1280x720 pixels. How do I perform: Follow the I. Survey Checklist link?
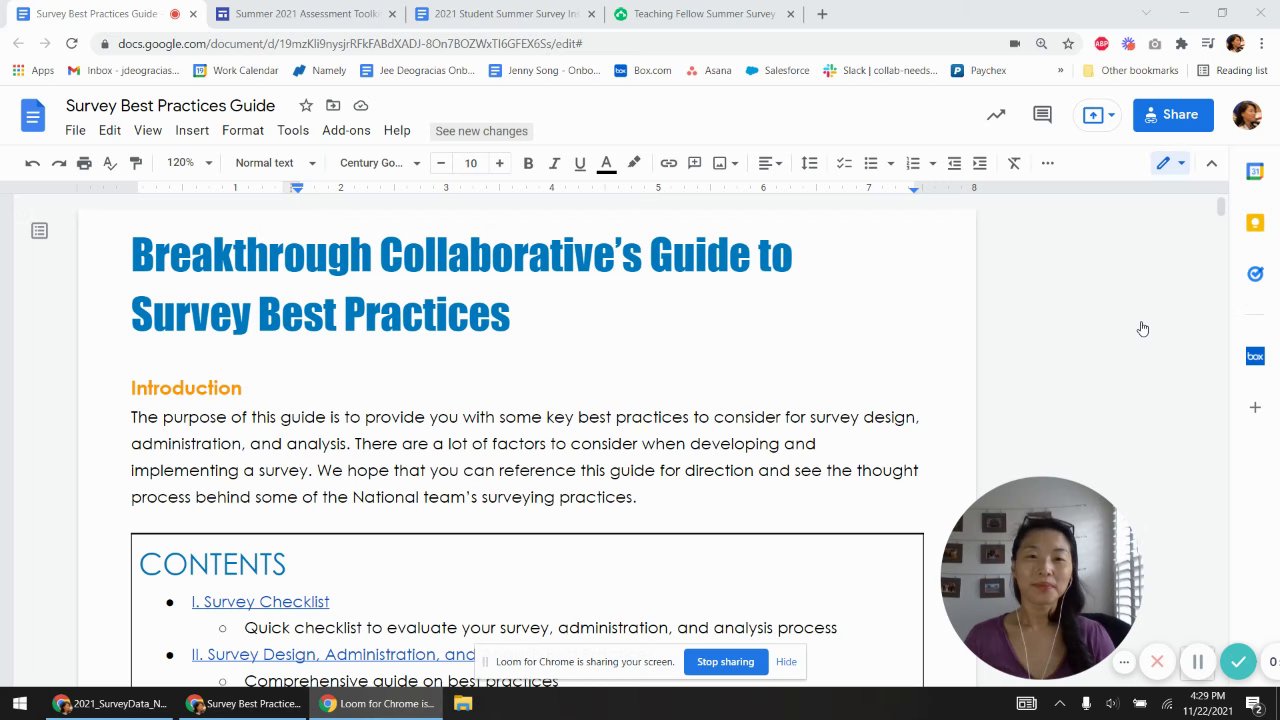tap(260, 601)
